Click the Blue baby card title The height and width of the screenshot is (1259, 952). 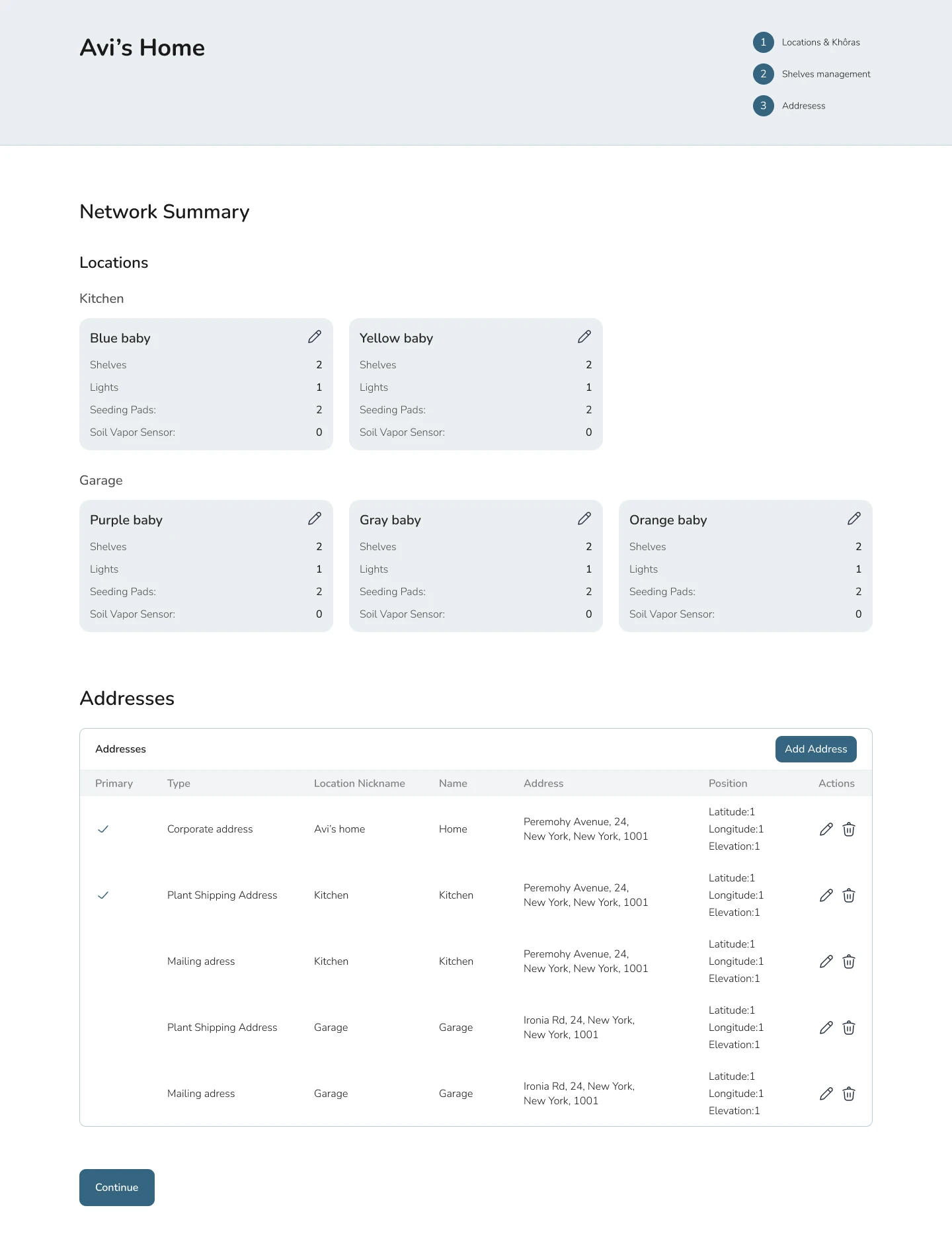click(x=120, y=338)
